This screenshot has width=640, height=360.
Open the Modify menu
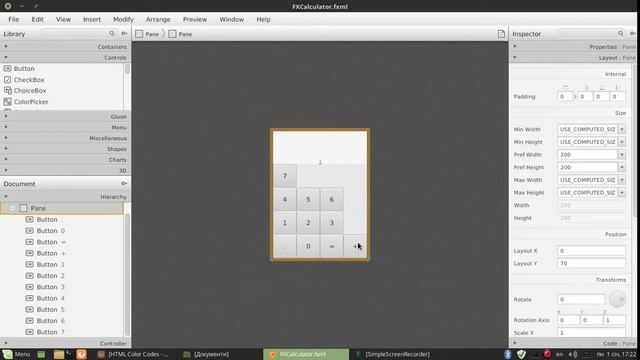pyautogui.click(x=123, y=19)
